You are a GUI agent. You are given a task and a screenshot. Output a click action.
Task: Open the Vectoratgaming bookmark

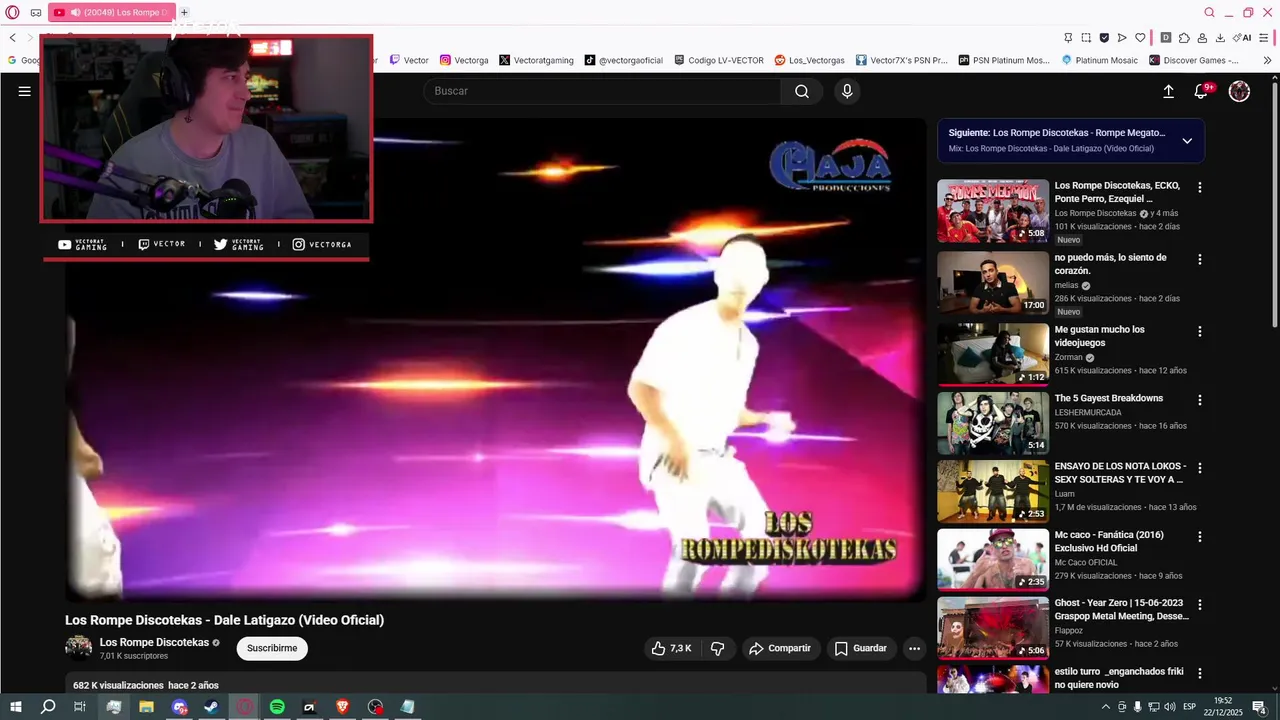(x=536, y=60)
